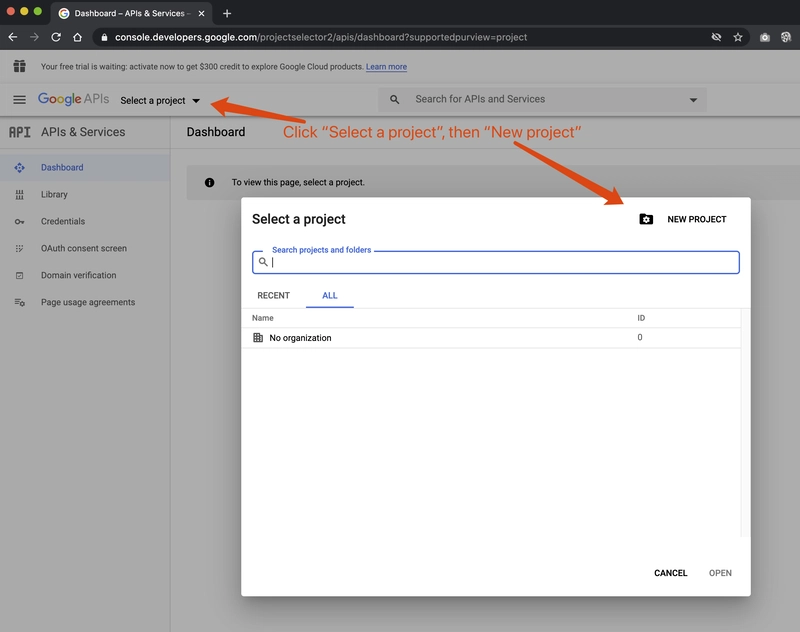Switch to the RECENT tab
This screenshot has height=632, width=800.
pyautogui.click(x=273, y=296)
